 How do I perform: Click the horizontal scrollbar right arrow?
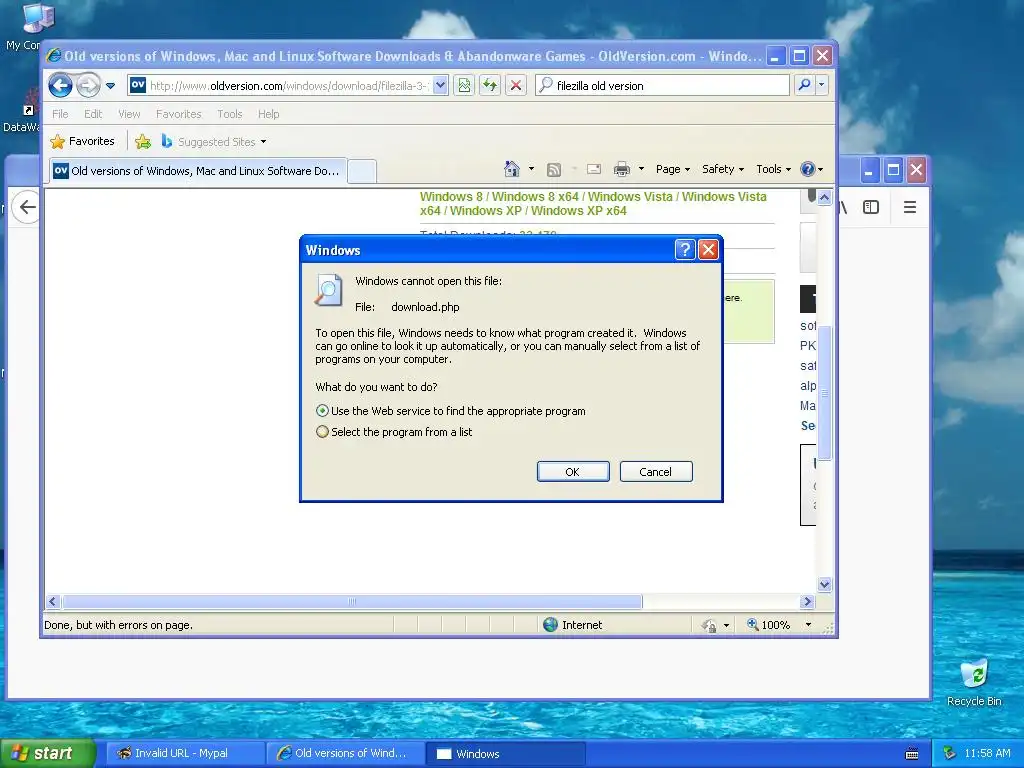(807, 601)
